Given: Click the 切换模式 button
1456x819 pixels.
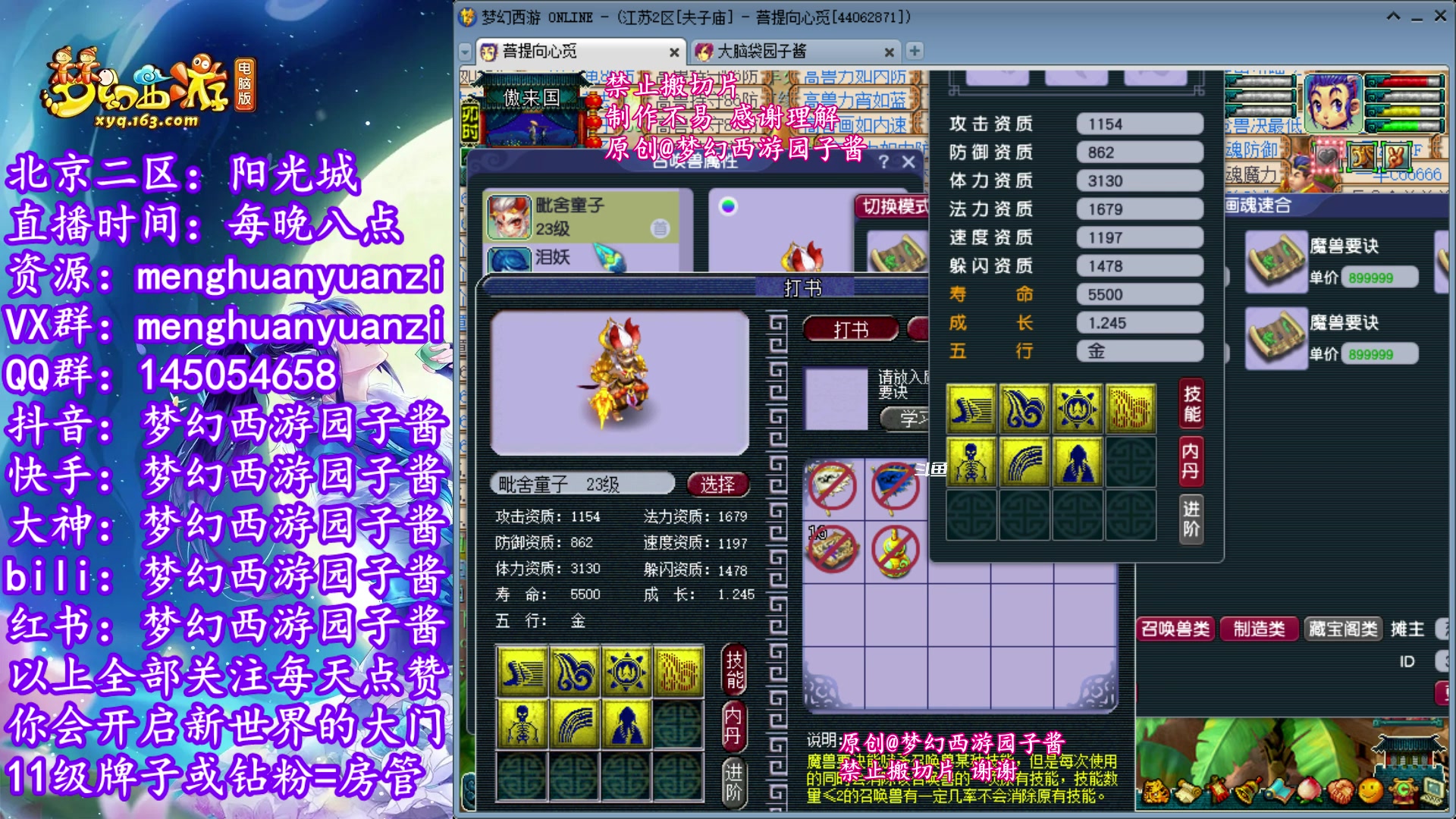Looking at the screenshot, I should (x=893, y=207).
